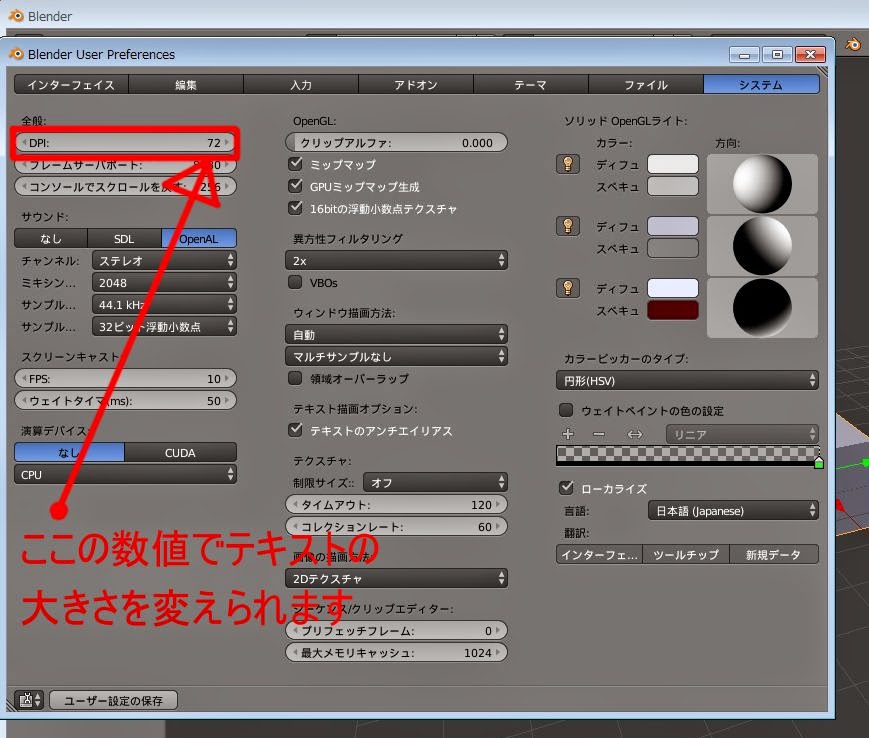
Task: Enable ウェイトペイントの色の設定 checkbox
Action: pyautogui.click(x=566, y=410)
